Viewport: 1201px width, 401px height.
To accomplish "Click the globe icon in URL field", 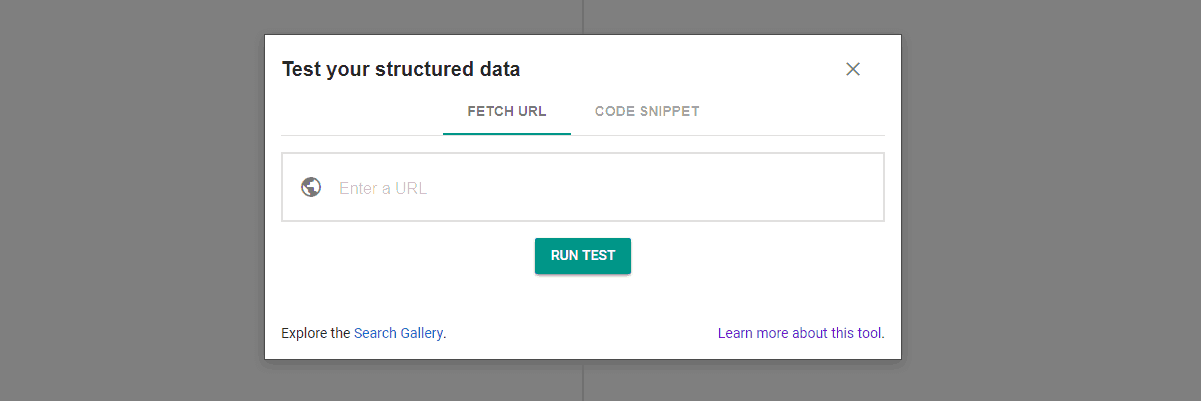I will point(311,187).
